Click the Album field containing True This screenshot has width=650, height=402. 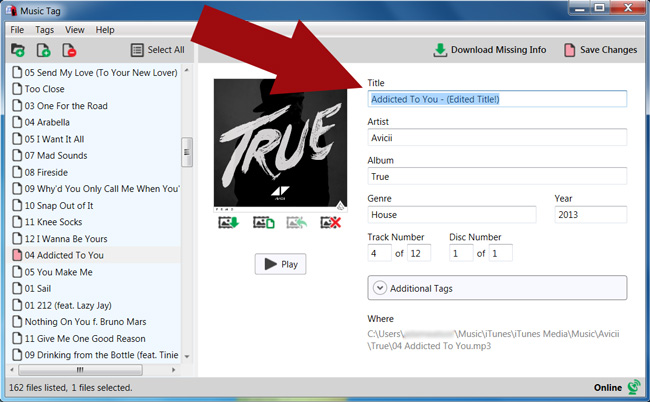point(497,177)
